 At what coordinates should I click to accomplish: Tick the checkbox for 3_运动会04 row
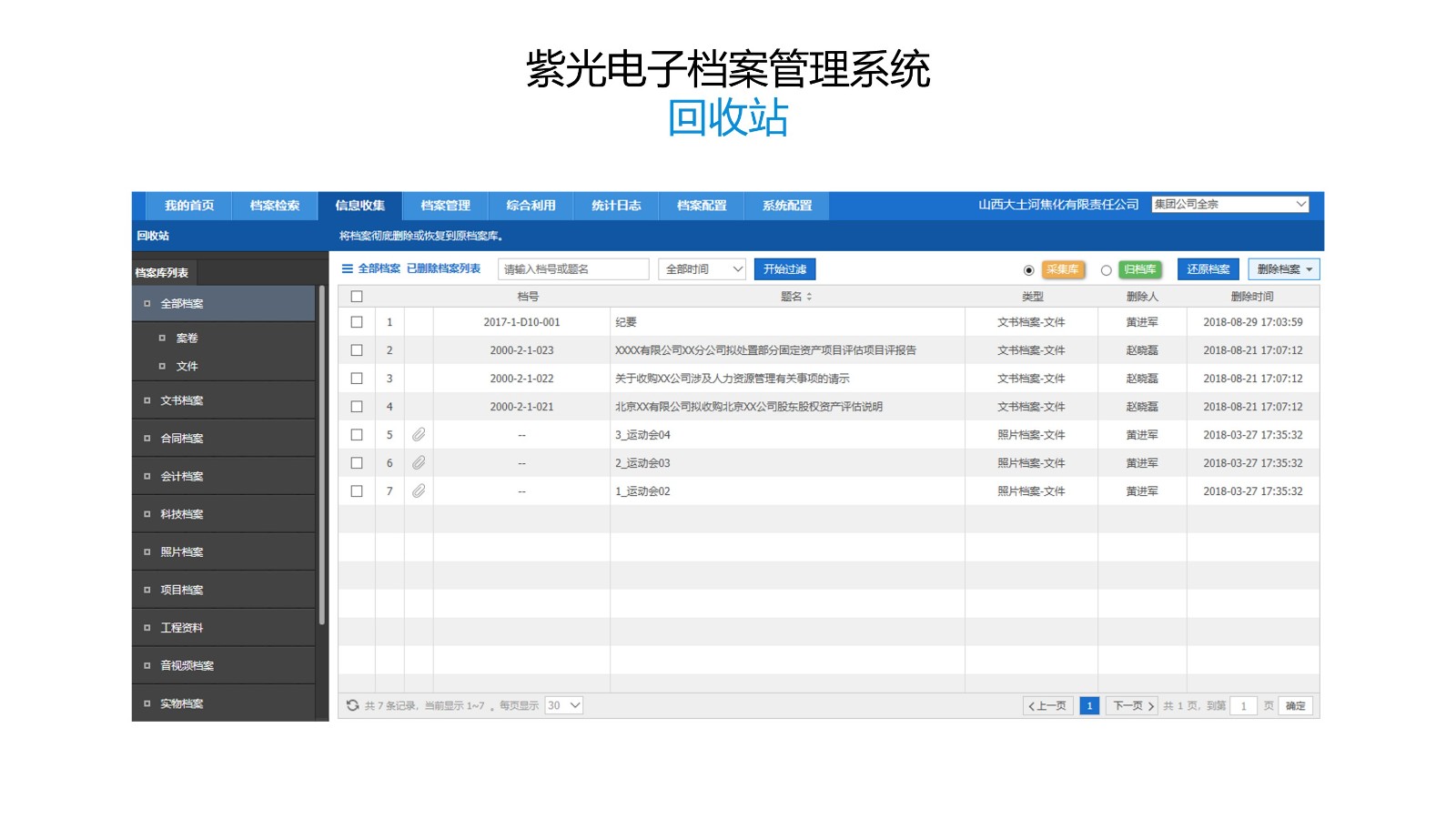click(x=357, y=435)
